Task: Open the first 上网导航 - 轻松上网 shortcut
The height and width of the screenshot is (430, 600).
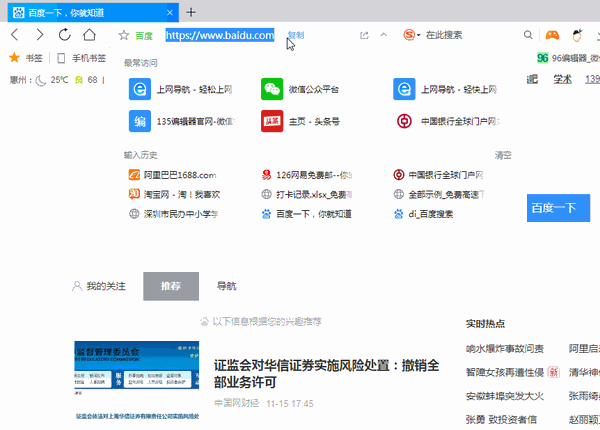Action: (181, 89)
